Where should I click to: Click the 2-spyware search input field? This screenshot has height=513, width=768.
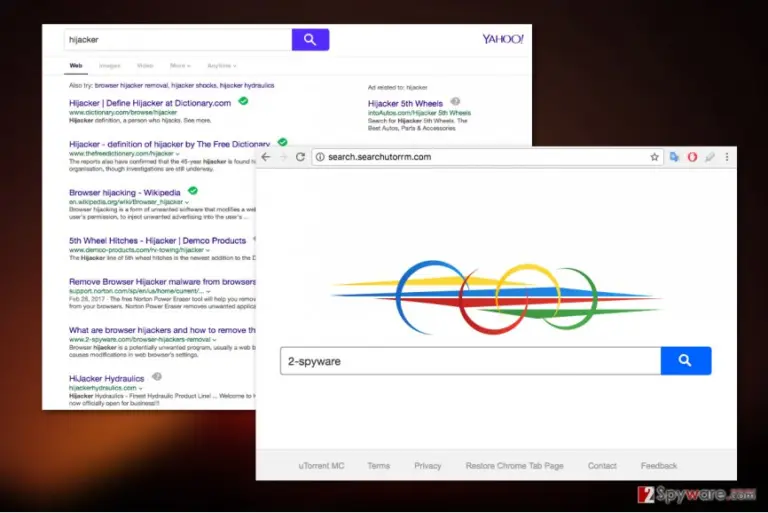pyautogui.click(x=470, y=361)
